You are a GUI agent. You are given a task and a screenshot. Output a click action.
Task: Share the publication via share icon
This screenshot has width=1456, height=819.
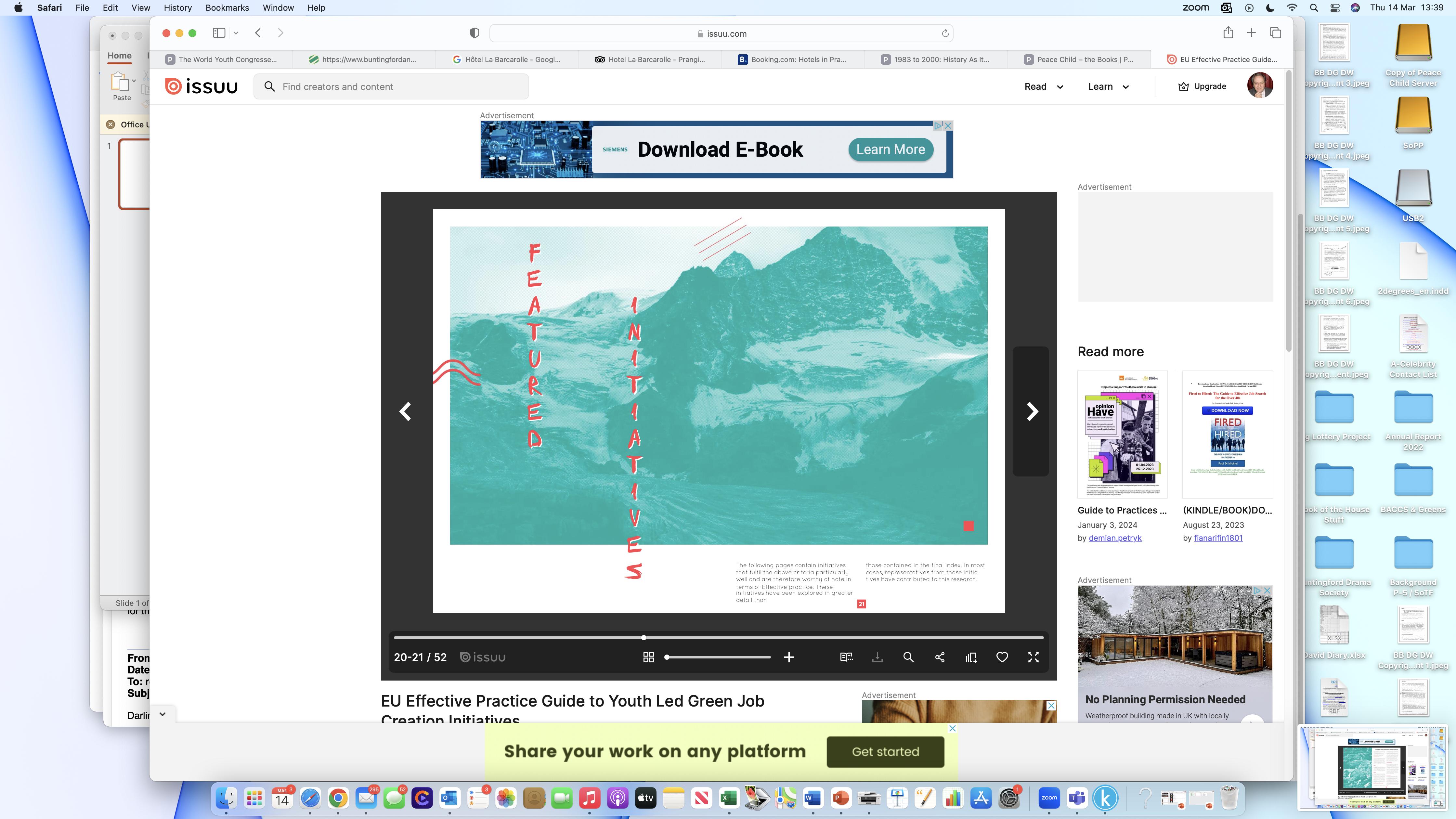(939, 657)
